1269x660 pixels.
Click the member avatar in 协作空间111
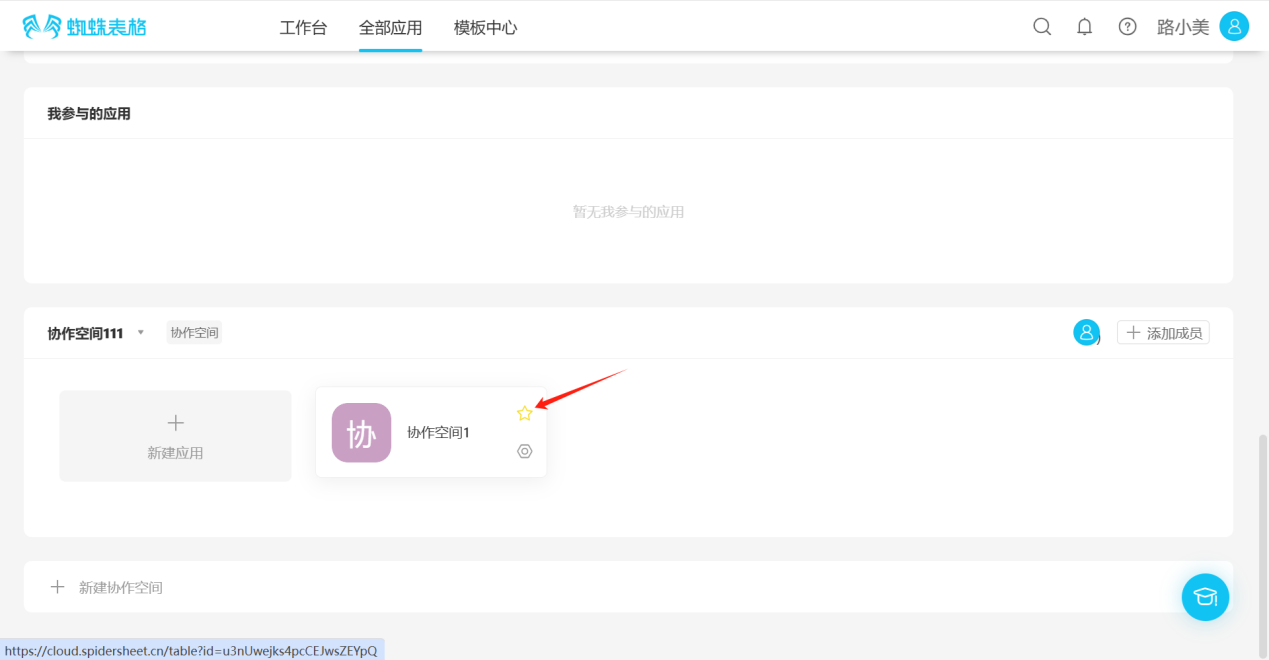coord(1086,333)
